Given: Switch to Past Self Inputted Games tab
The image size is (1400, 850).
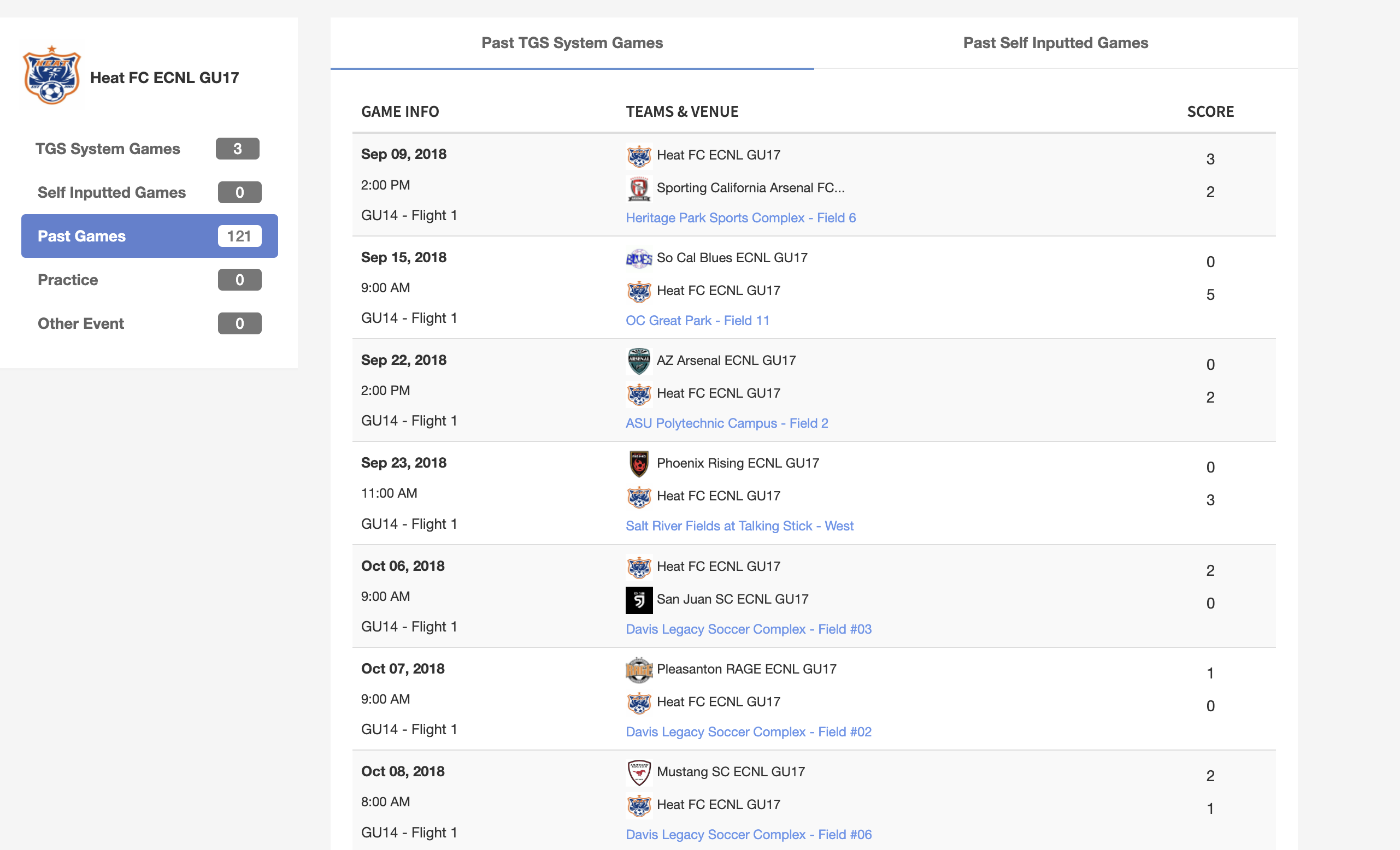Looking at the screenshot, I should 1055,43.
